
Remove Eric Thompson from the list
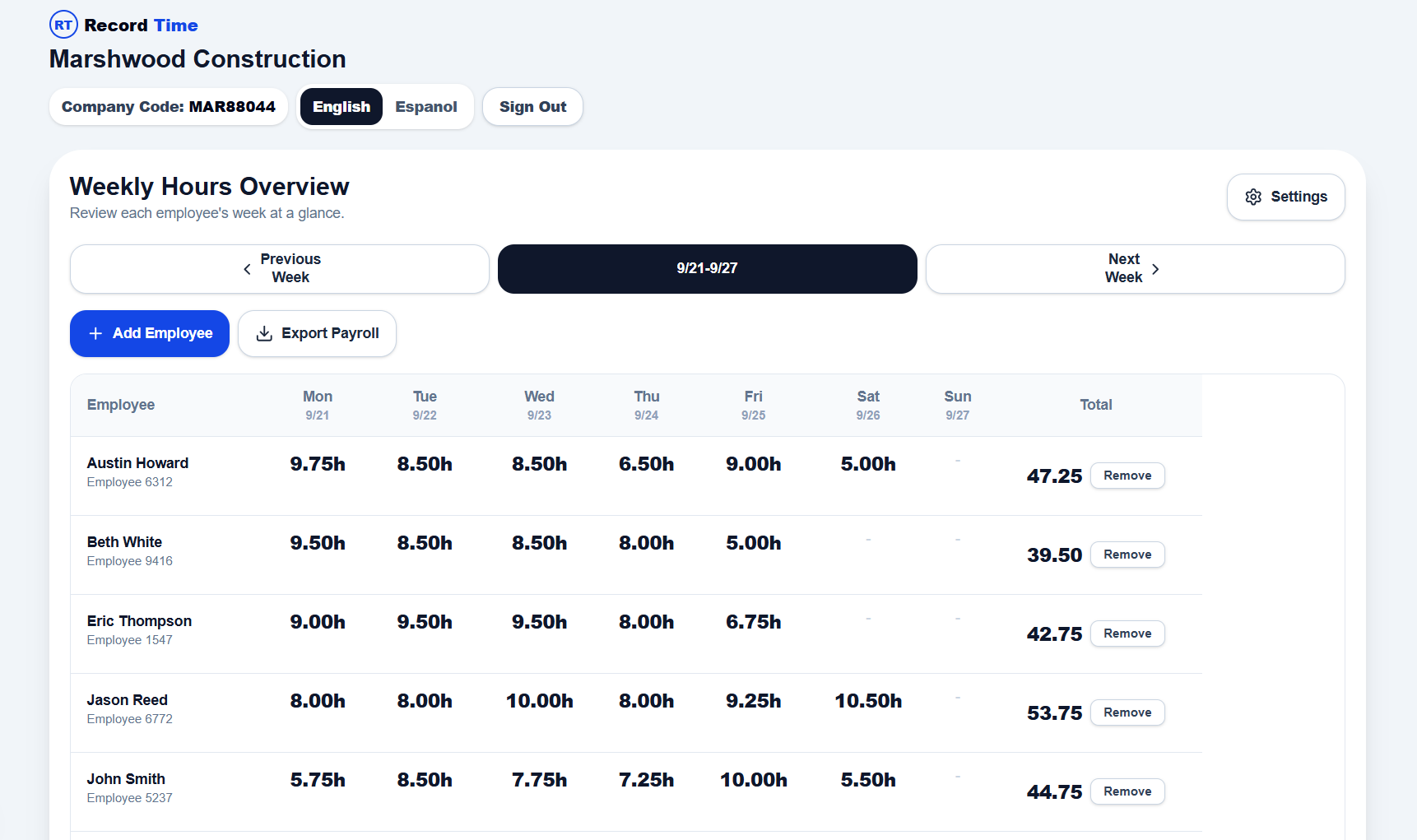(1127, 633)
